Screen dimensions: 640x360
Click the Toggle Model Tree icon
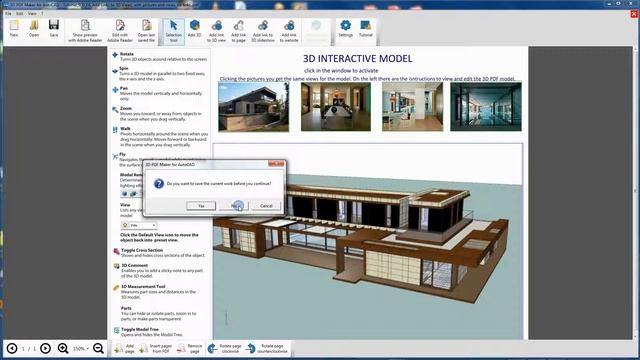click(x=116, y=330)
